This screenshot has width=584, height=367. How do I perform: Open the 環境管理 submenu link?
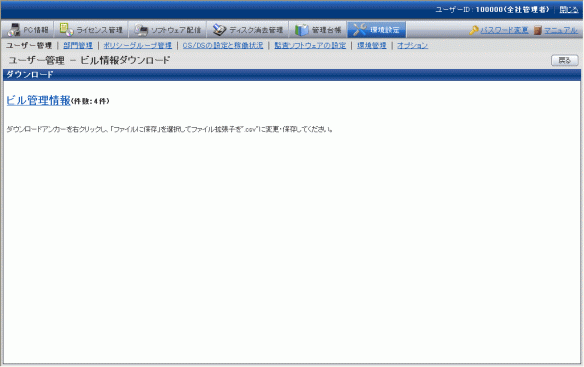coord(372,45)
